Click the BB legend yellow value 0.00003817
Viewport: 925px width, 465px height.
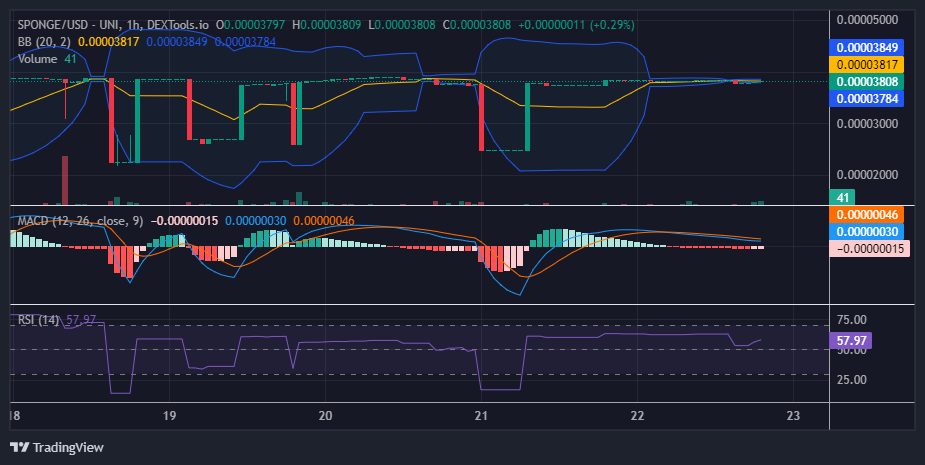[109, 42]
